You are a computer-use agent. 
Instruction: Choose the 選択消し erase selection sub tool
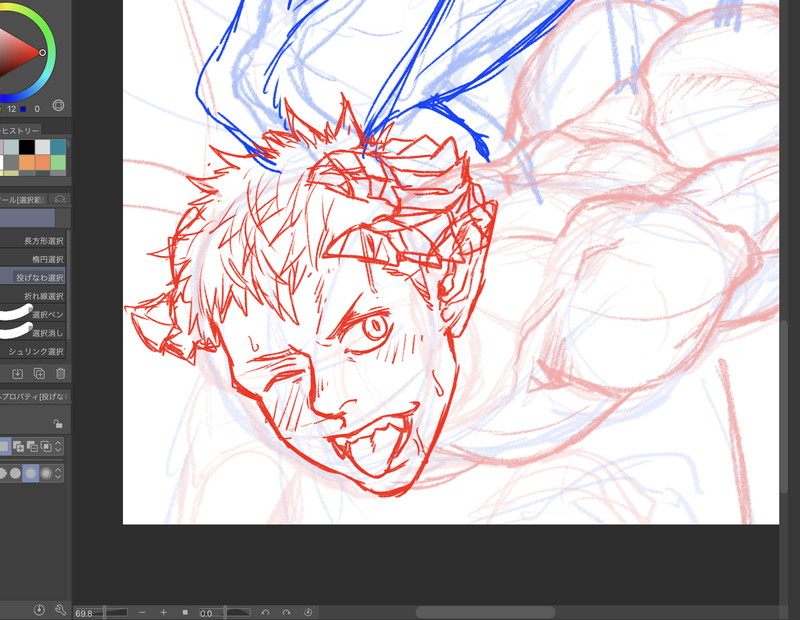tap(33, 333)
